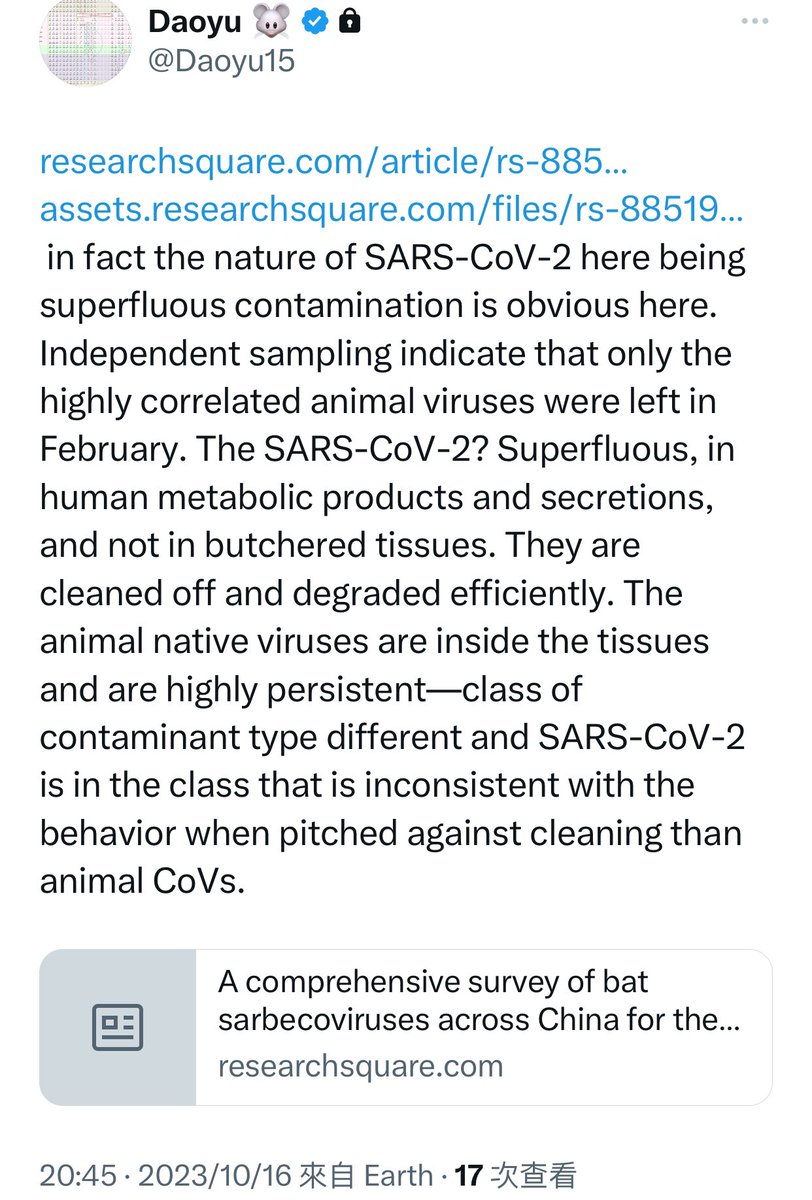Click the blue verified badge next to Daoyu
Image resolution: width=812 pixels, height=1200 pixels.
pyautogui.click(x=318, y=22)
